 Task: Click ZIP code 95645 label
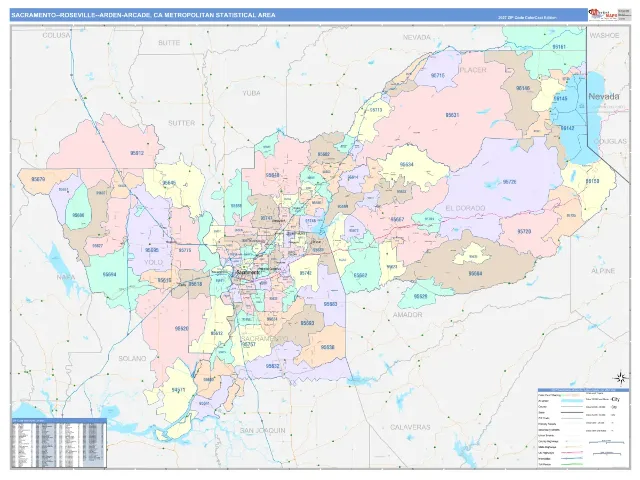tap(169, 183)
